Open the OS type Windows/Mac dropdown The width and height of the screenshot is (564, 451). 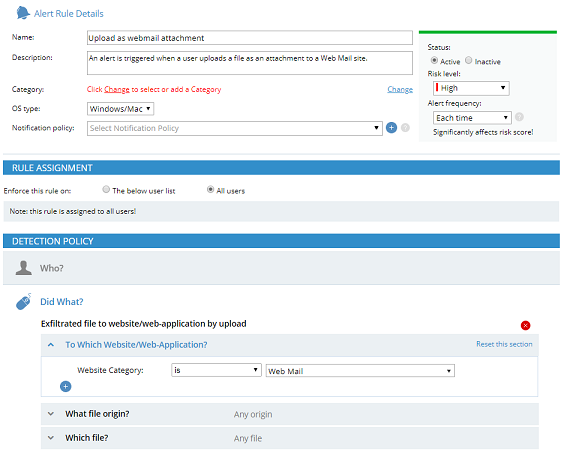point(120,109)
